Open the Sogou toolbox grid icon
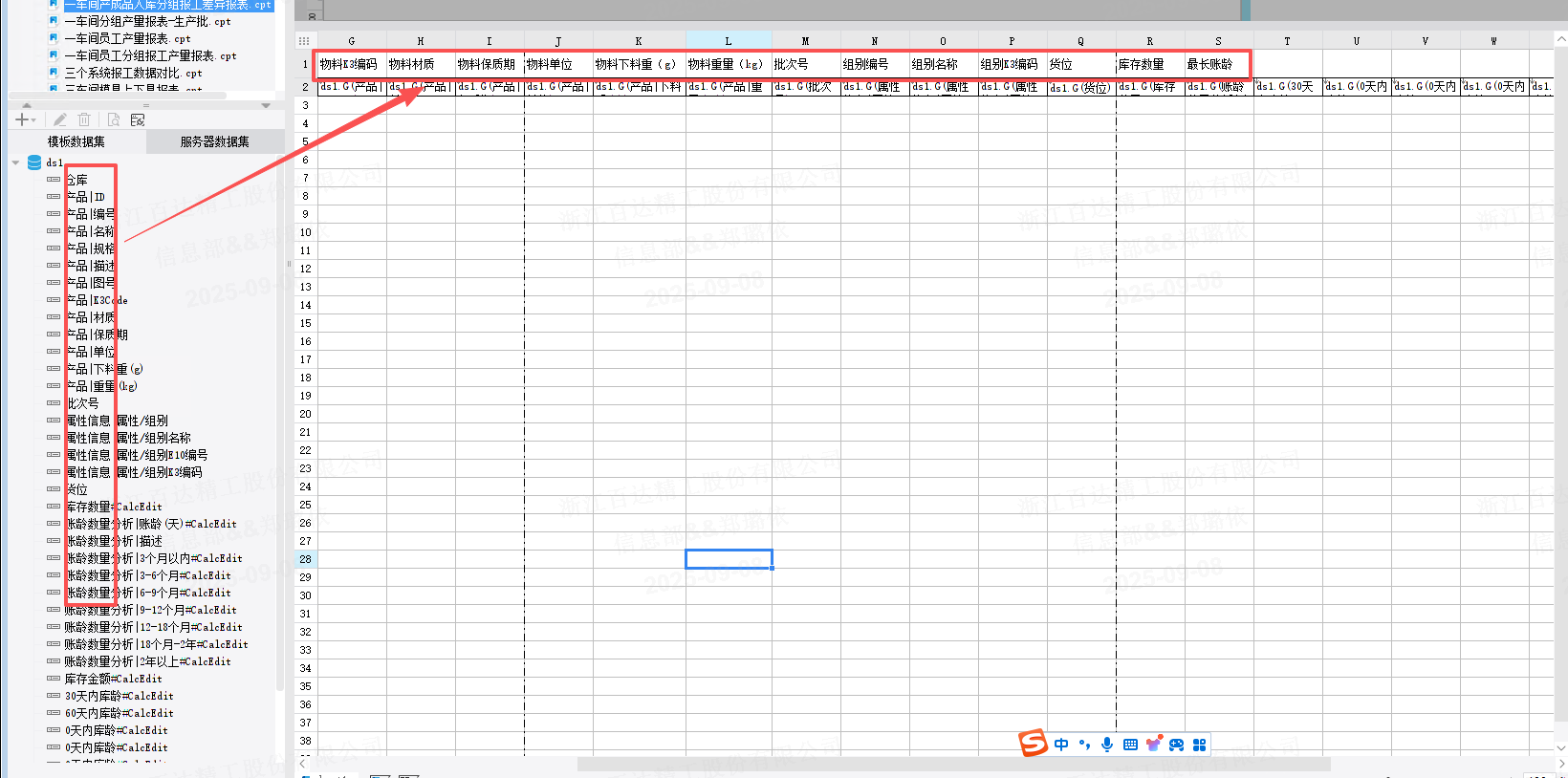Viewport: 1568px width, 778px height. [1199, 745]
